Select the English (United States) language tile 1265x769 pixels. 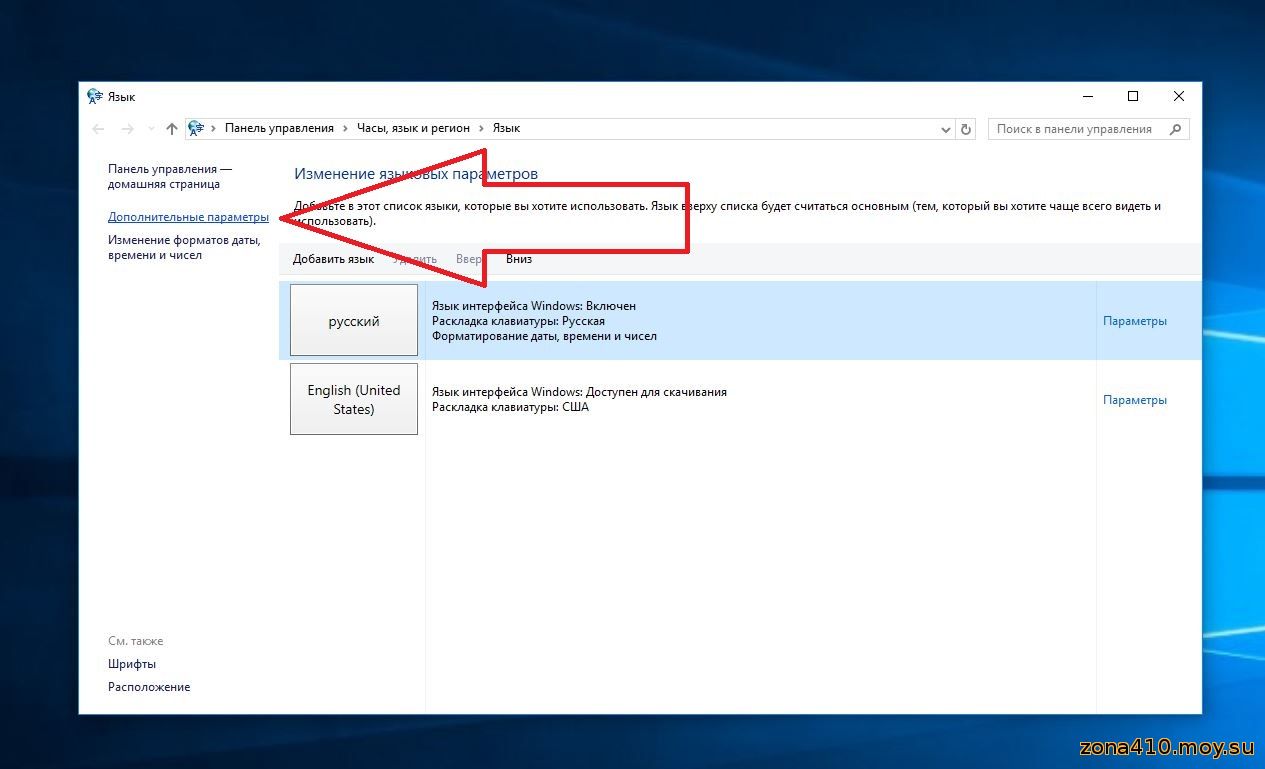click(x=353, y=399)
